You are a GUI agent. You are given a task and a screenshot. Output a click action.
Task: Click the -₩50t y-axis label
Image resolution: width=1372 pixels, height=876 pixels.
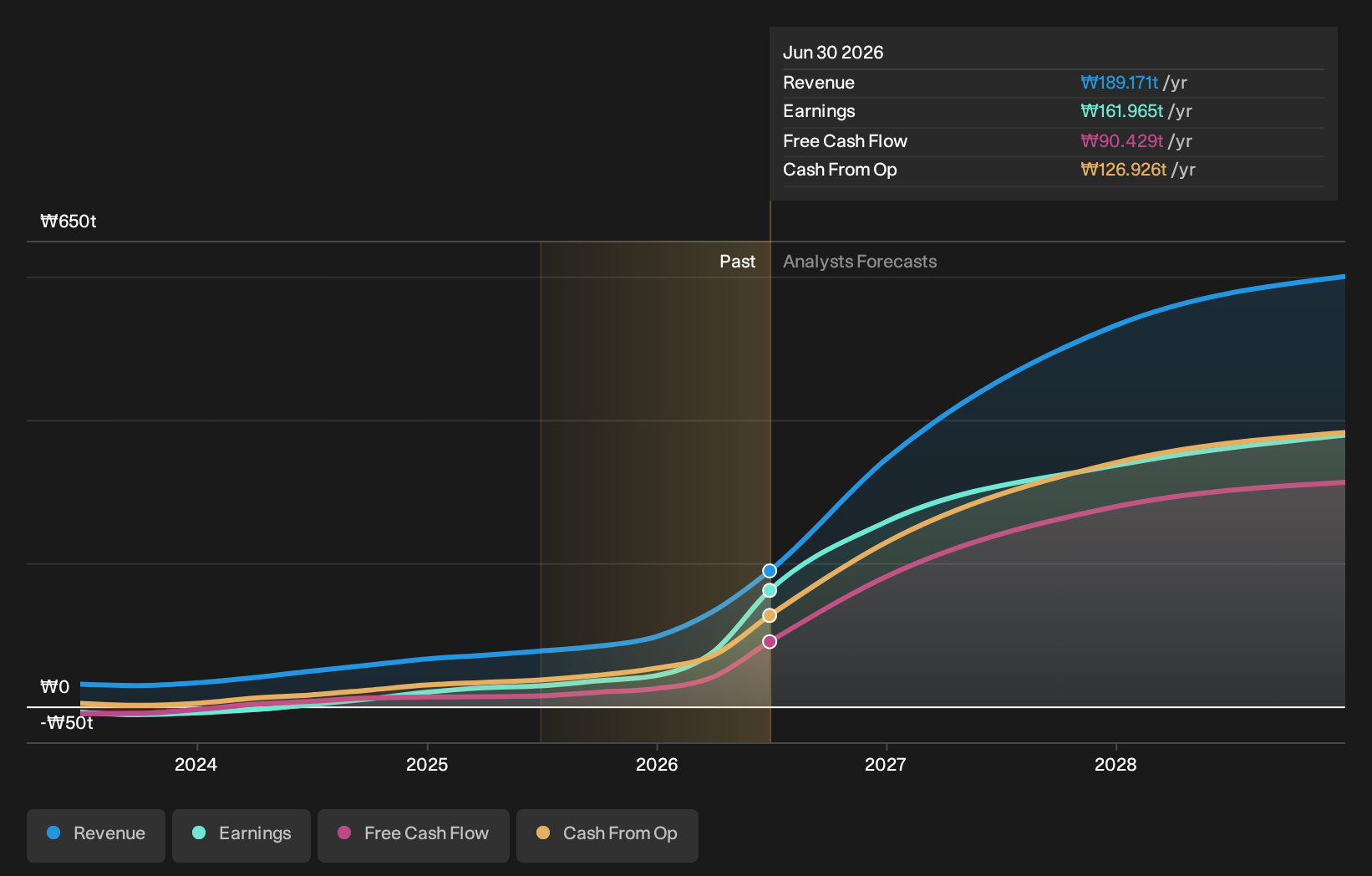point(67,723)
